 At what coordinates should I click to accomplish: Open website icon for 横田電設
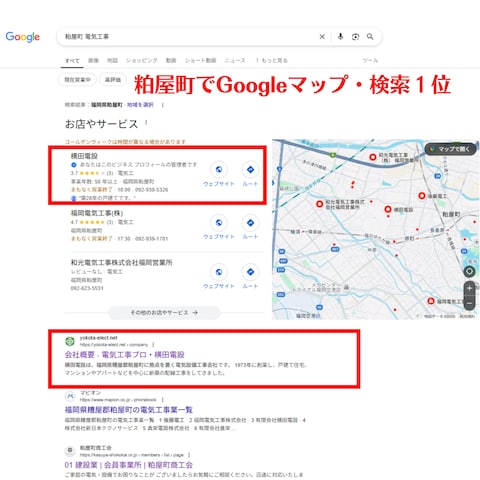pyautogui.click(x=219, y=170)
